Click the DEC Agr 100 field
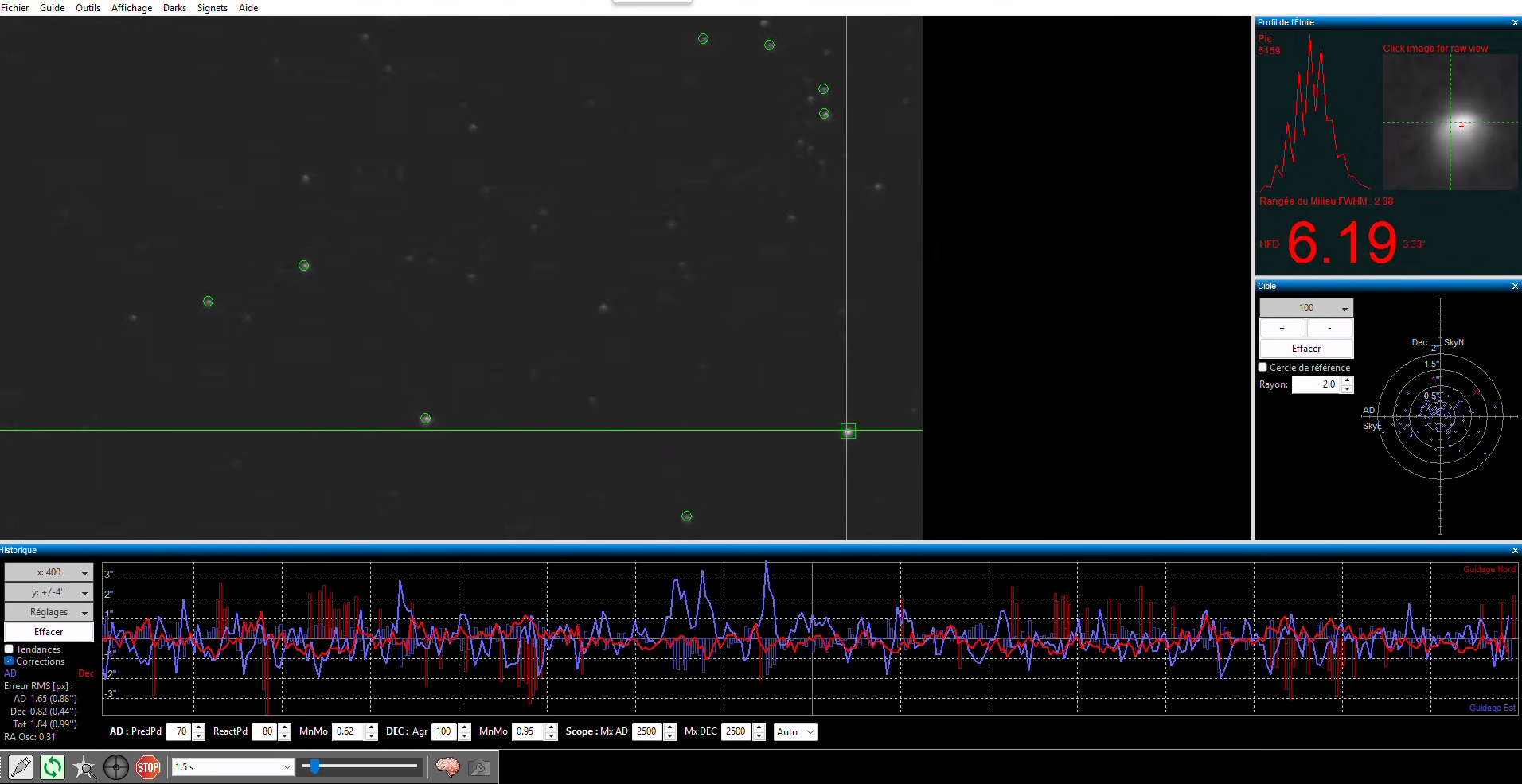This screenshot has height=784, width=1522. 444,732
